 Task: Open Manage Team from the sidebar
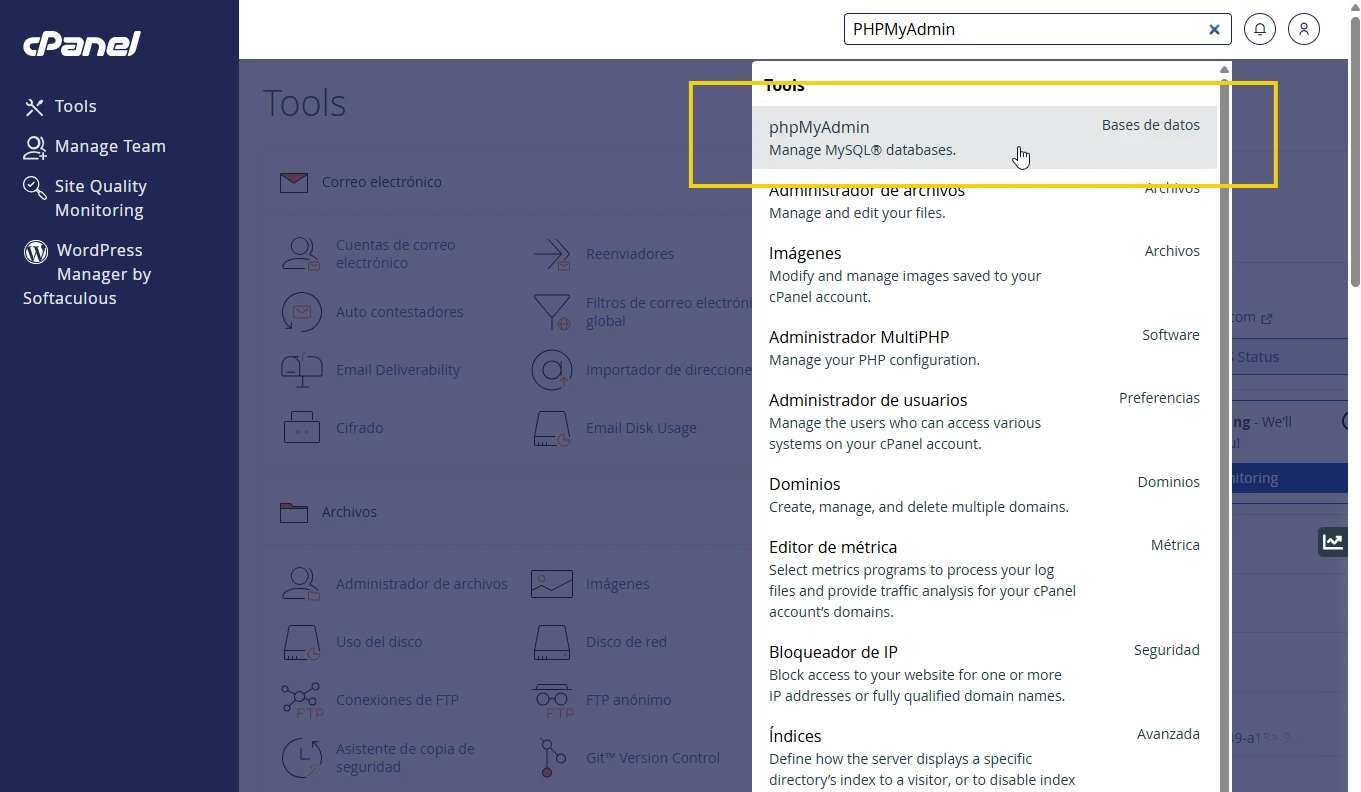pyautogui.click(x=111, y=146)
